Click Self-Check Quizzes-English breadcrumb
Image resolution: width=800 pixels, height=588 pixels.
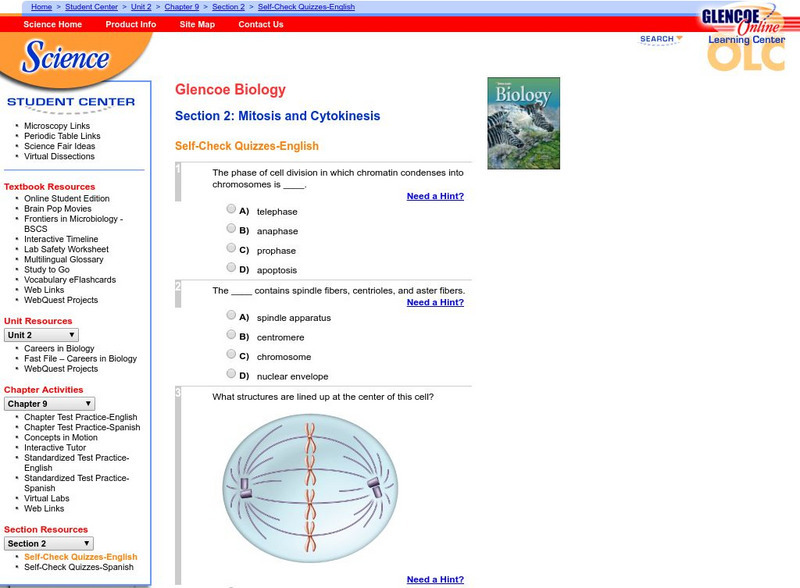(306, 7)
